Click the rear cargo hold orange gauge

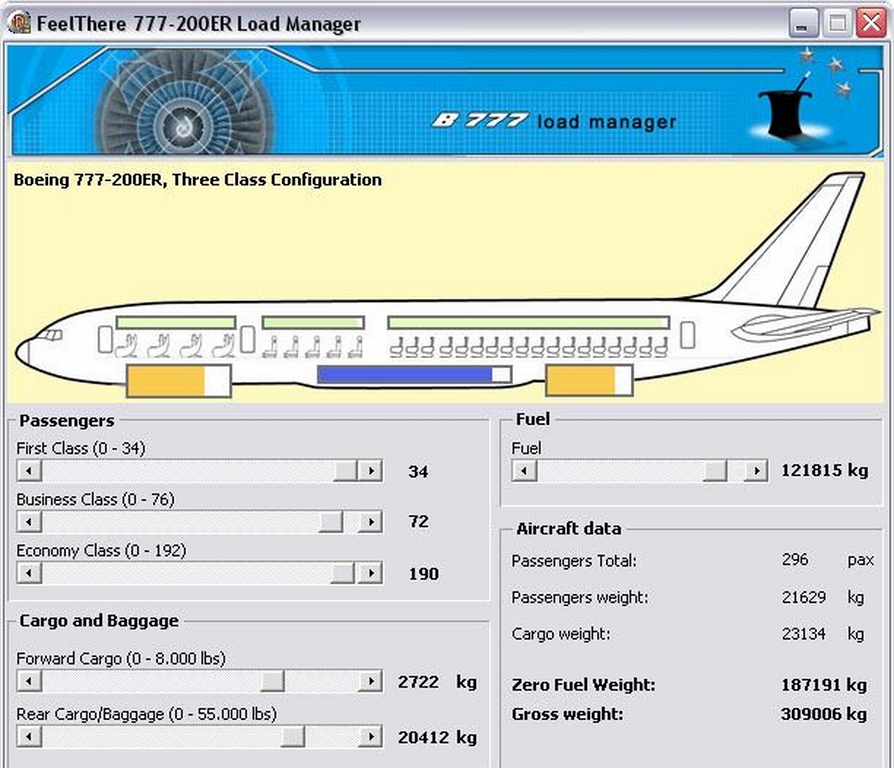pyautogui.click(x=590, y=380)
